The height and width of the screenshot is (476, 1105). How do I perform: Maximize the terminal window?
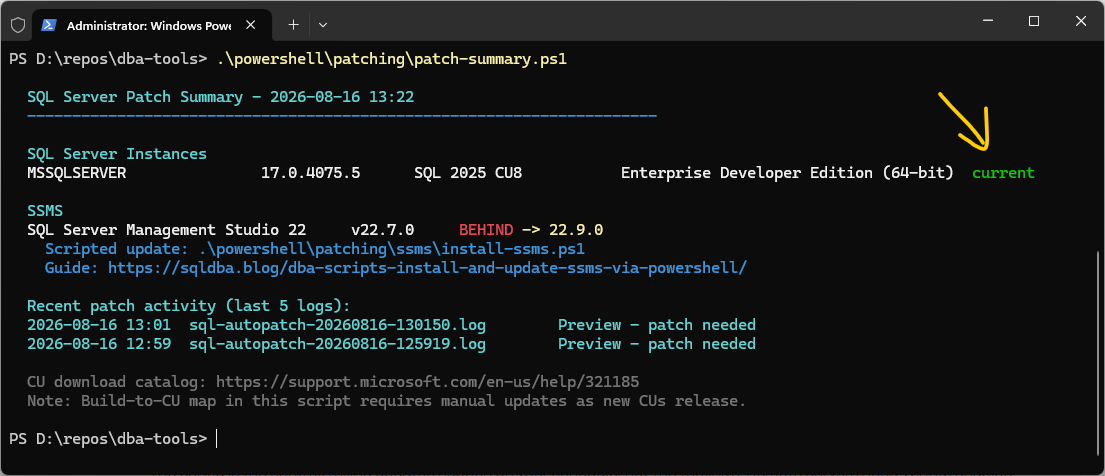click(1034, 21)
